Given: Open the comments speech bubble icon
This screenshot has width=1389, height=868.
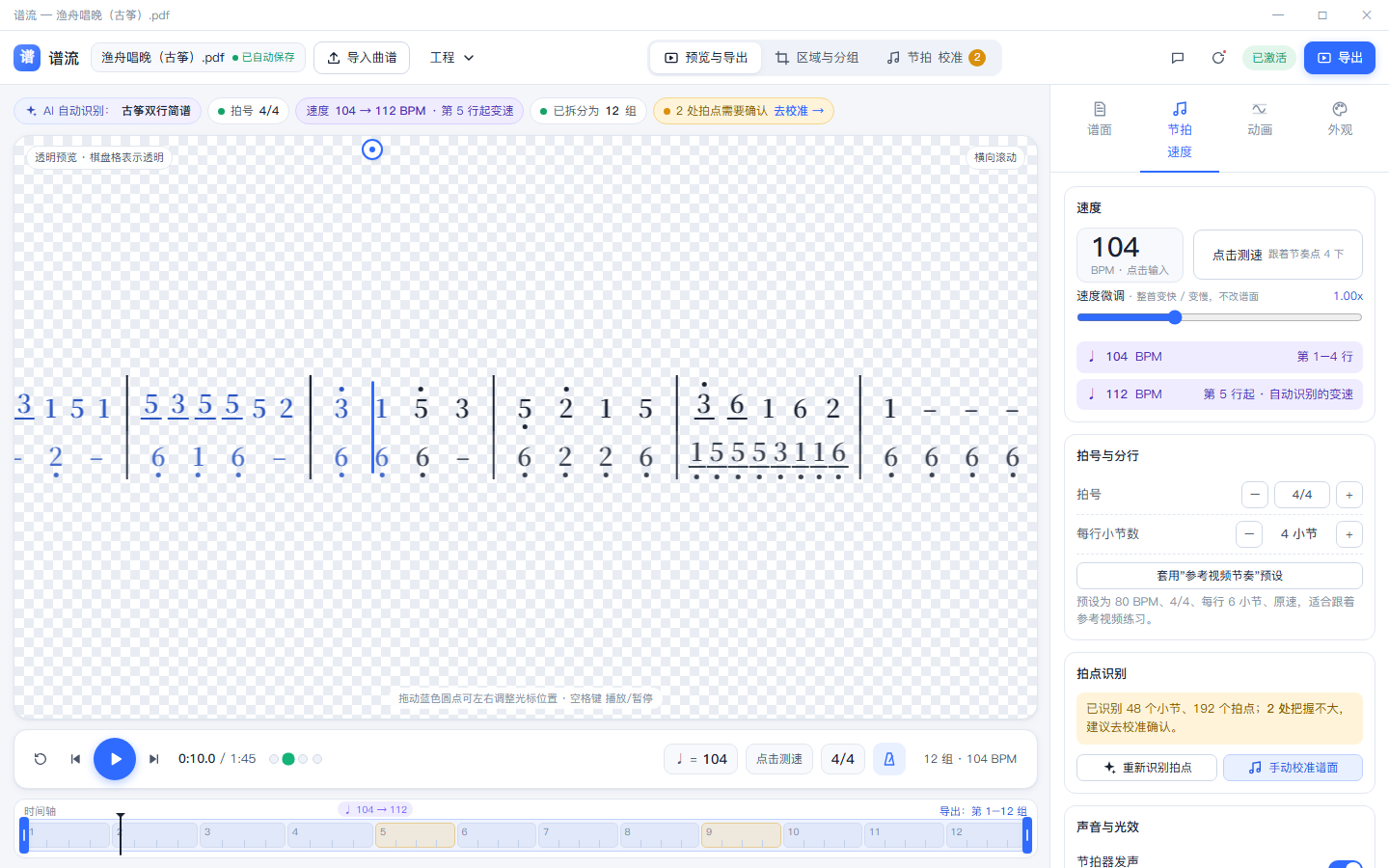Looking at the screenshot, I should (1178, 58).
